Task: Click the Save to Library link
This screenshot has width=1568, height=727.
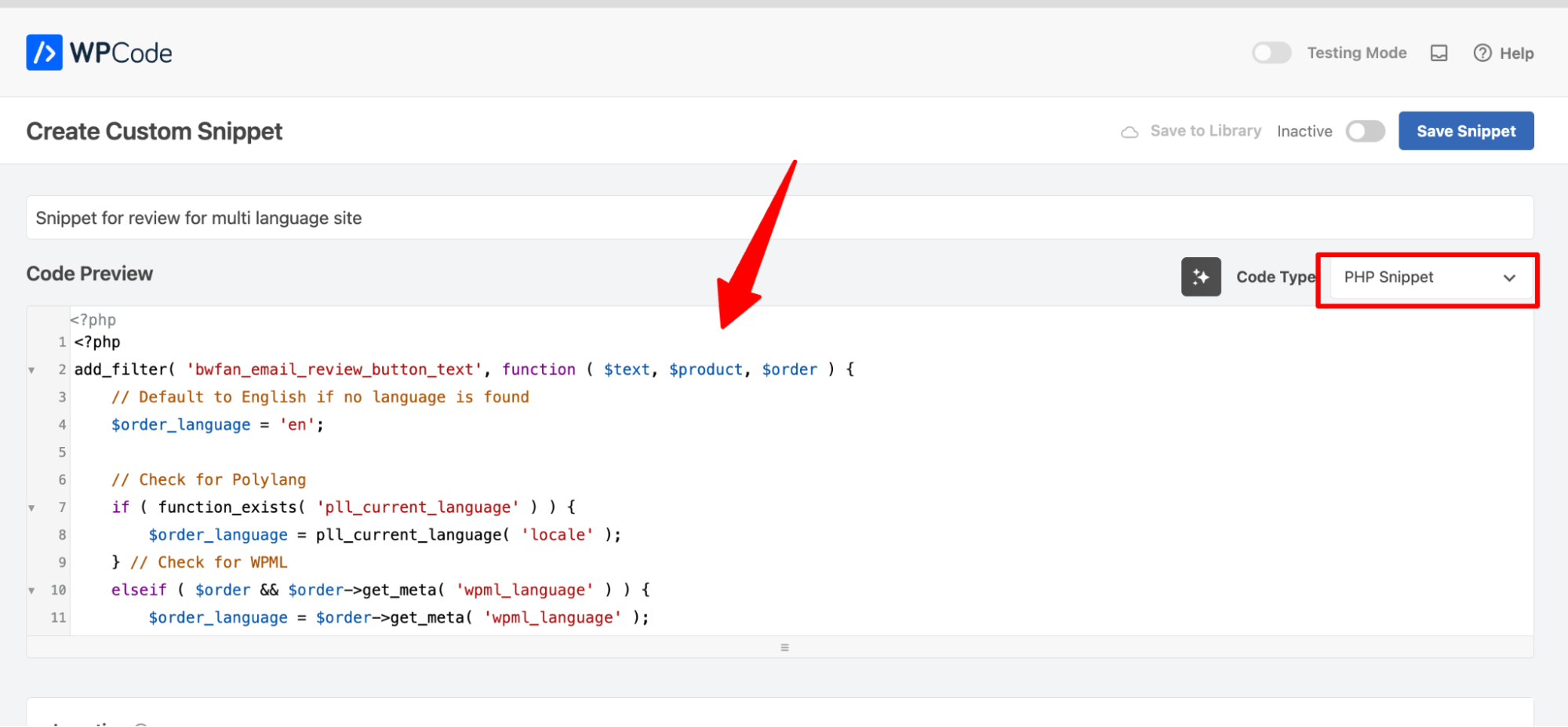Action: [x=1206, y=131]
